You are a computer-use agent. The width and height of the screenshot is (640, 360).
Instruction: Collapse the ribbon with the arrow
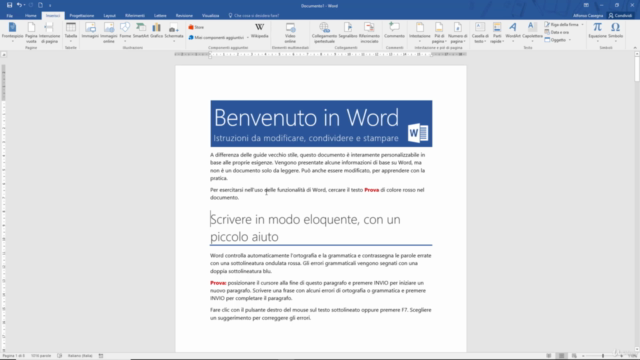pyautogui.click(x=635, y=48)
